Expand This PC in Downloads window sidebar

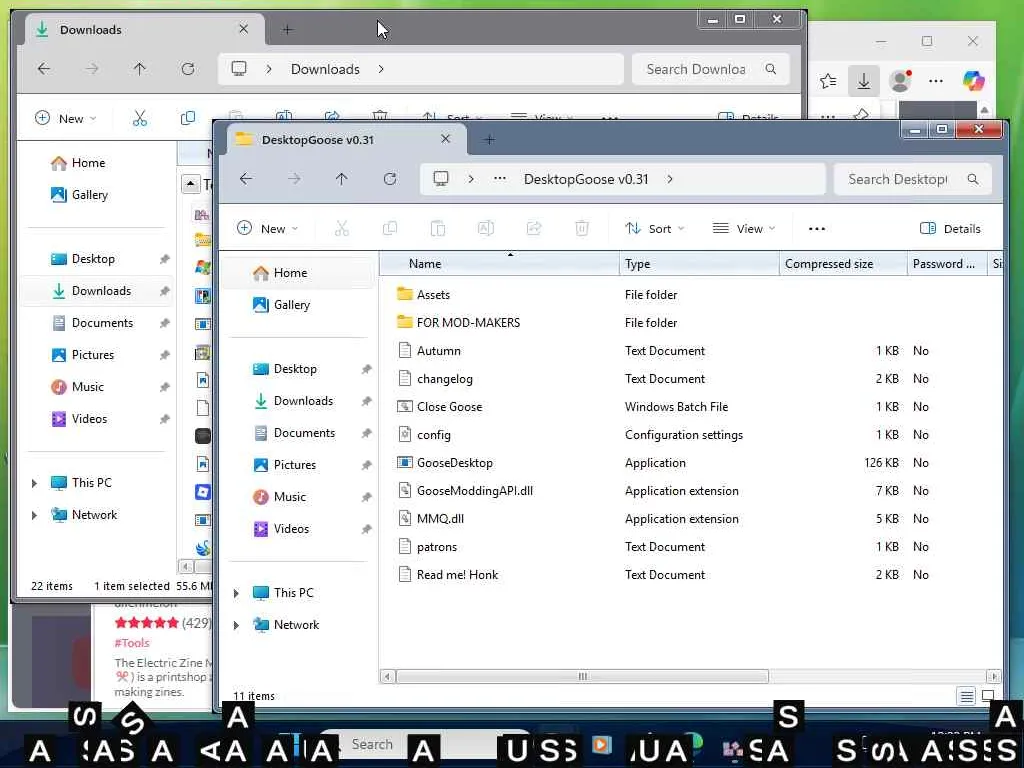tap(34, 483)
